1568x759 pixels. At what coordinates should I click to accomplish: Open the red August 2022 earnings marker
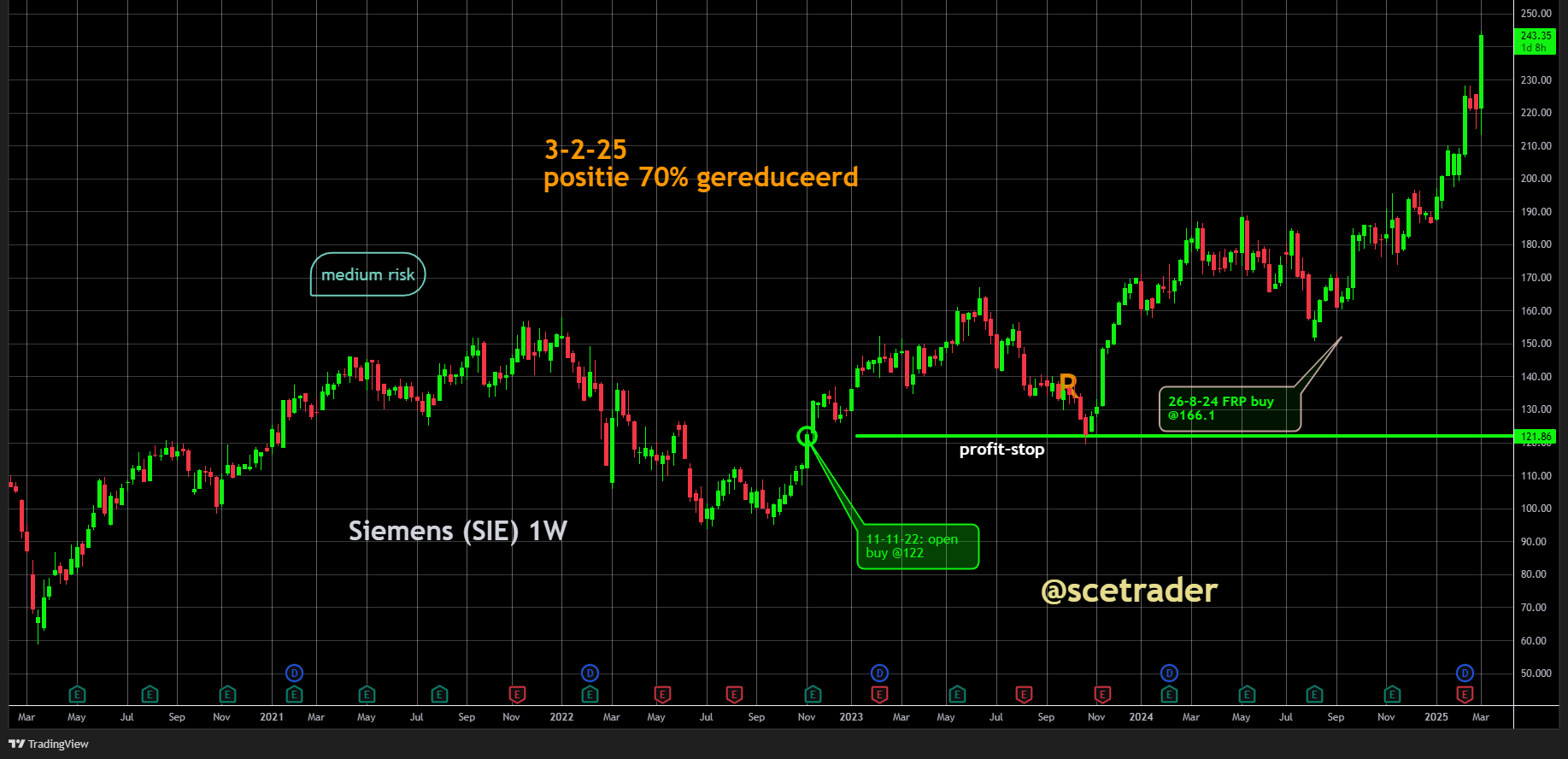click(x=734, y=694)
